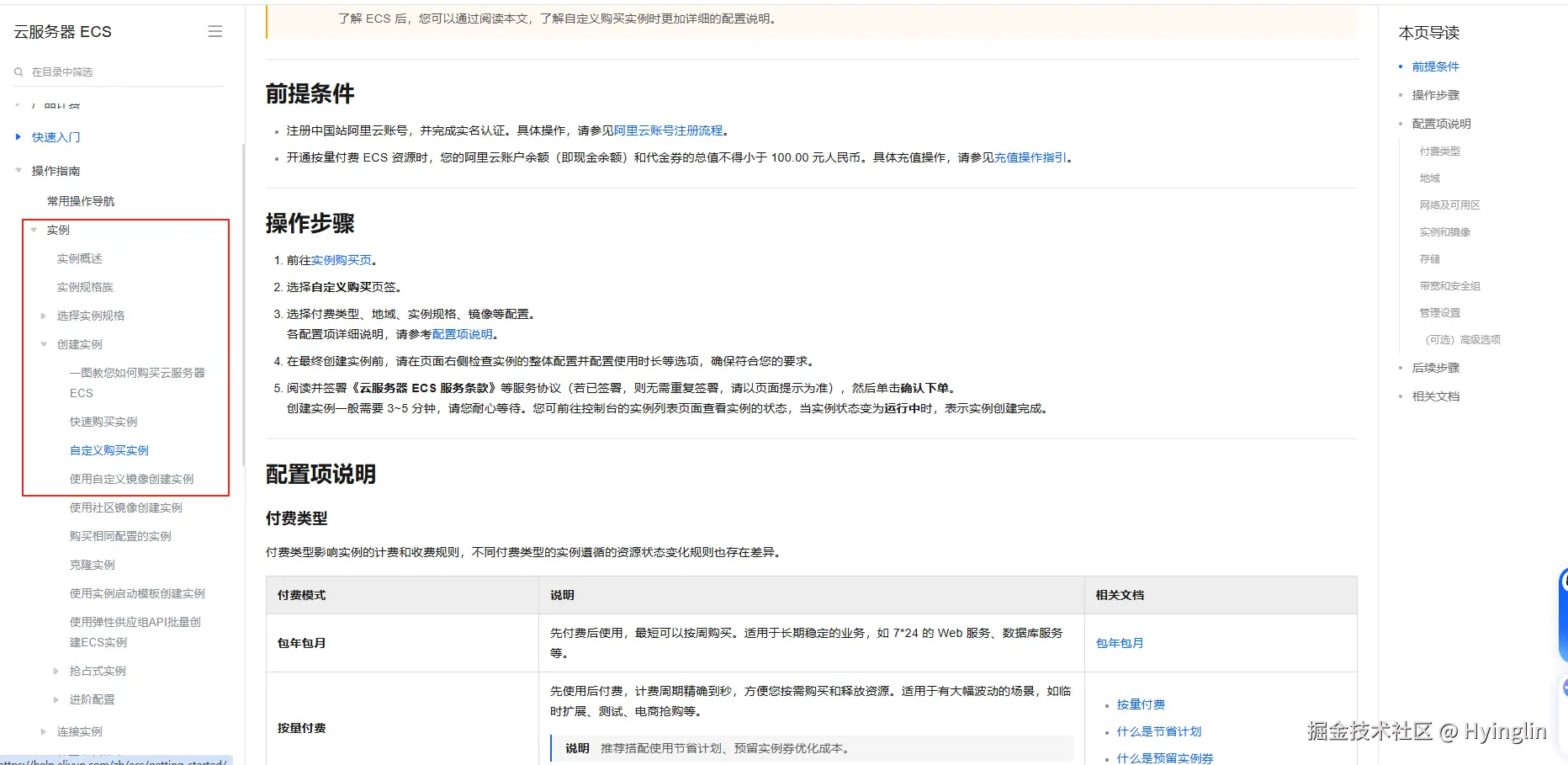Screen dimensions: 1568x765
Task: Jump to 配置项说明 in page guide
Action: click(x=1442, y=124)
